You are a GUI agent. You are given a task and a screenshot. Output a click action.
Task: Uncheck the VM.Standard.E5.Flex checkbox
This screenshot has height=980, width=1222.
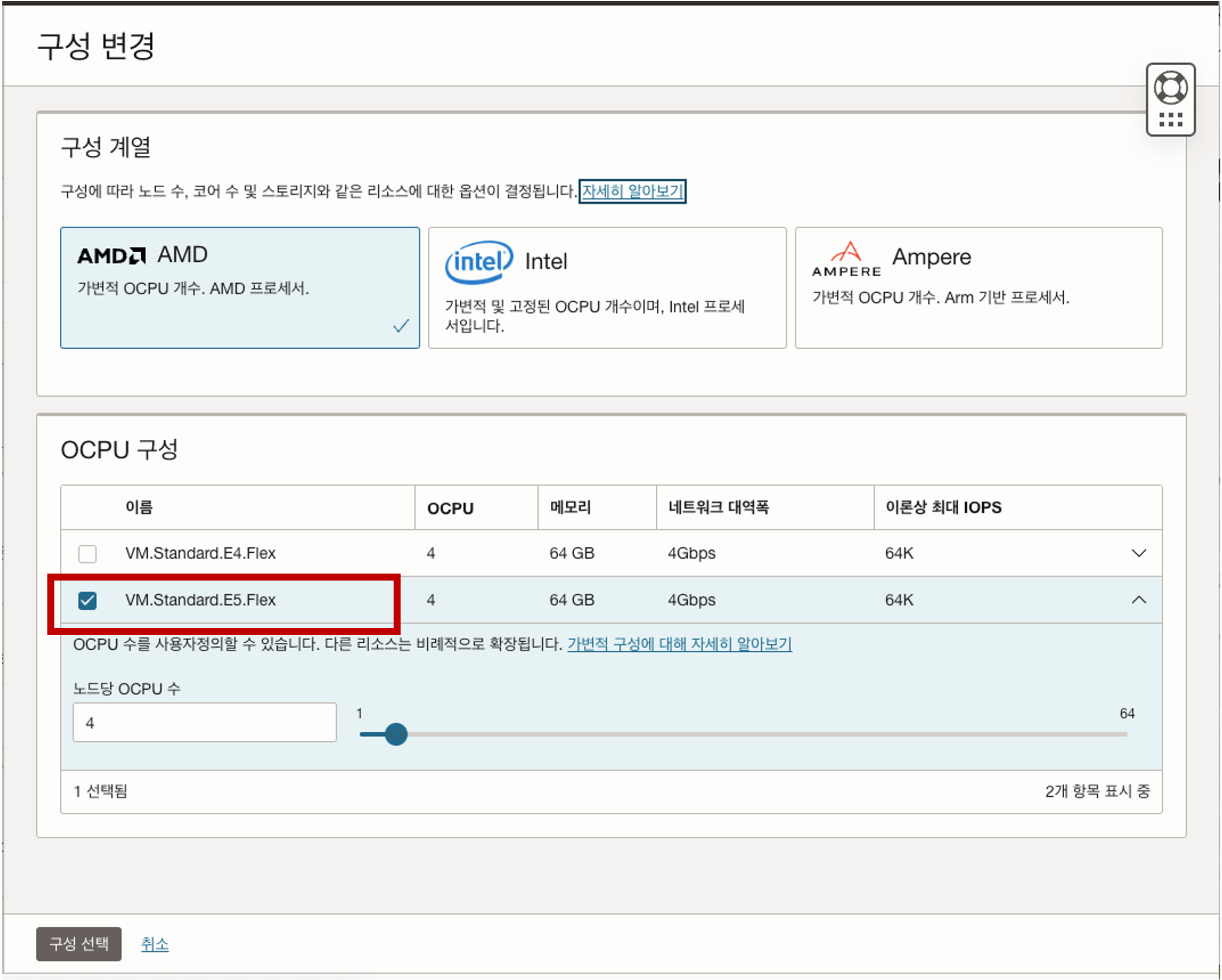click(87, 600)
